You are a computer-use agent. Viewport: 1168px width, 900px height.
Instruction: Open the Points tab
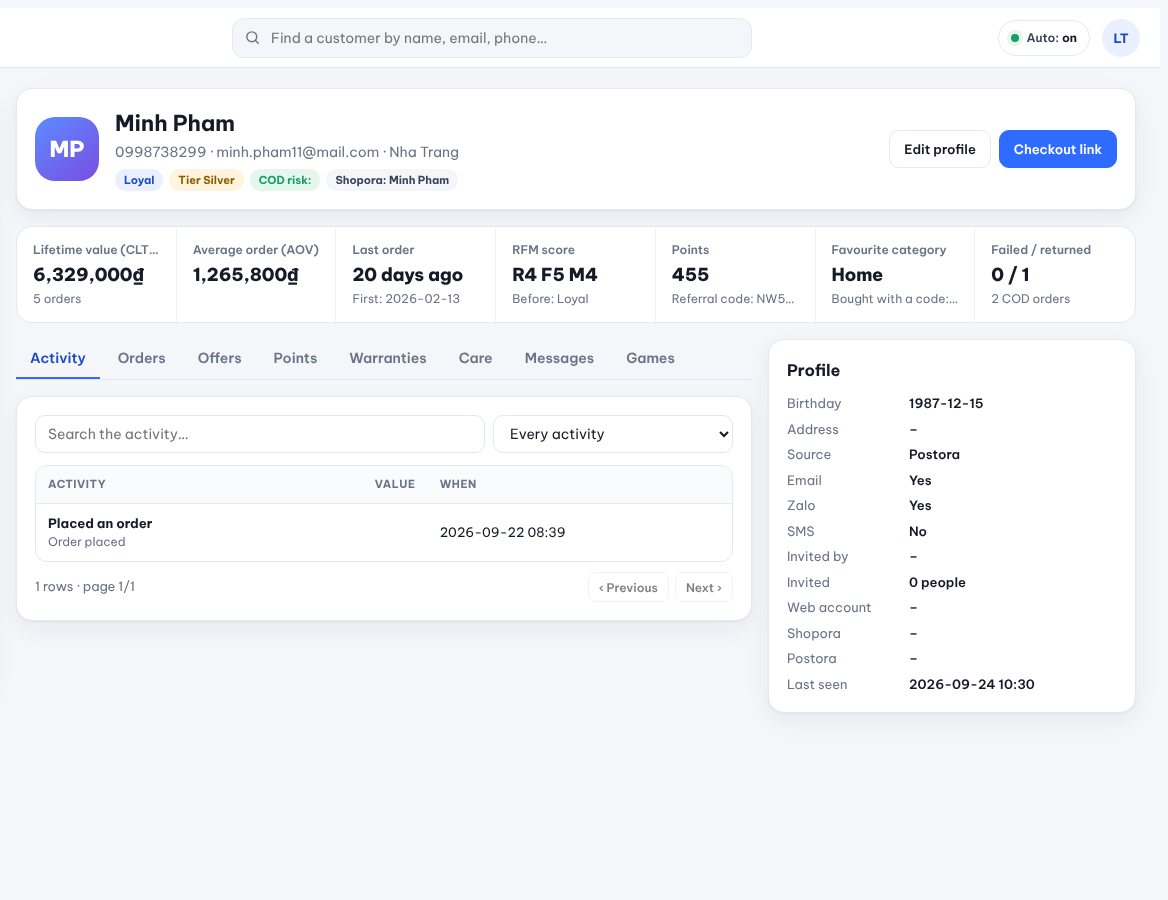tap(295, 358)
